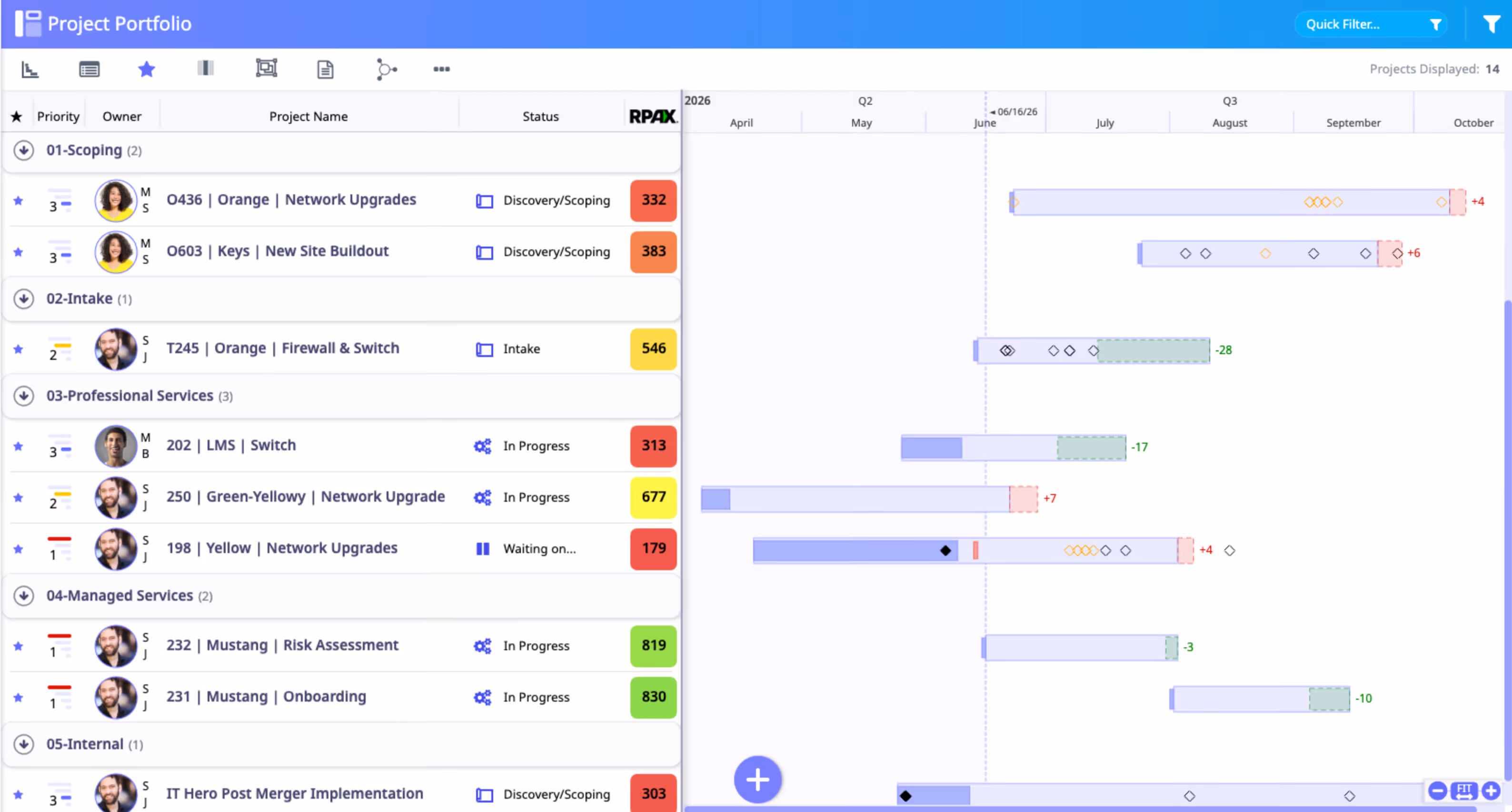This screenshot has width=1512, height=812.
Task: Click the Gantt bar for 231 Mustang Onboarding
Action: click(x=1260, y=699)
